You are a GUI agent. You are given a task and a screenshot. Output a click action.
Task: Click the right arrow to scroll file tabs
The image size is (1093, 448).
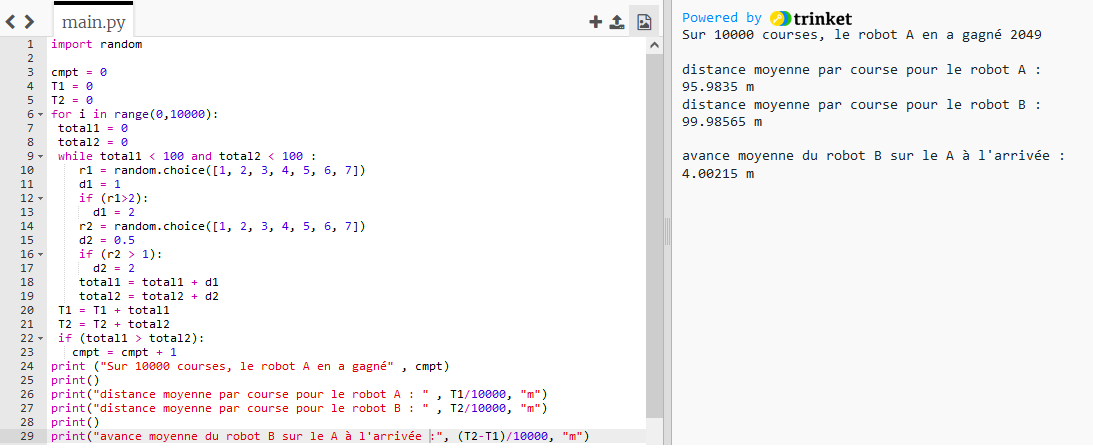(29, 21)
